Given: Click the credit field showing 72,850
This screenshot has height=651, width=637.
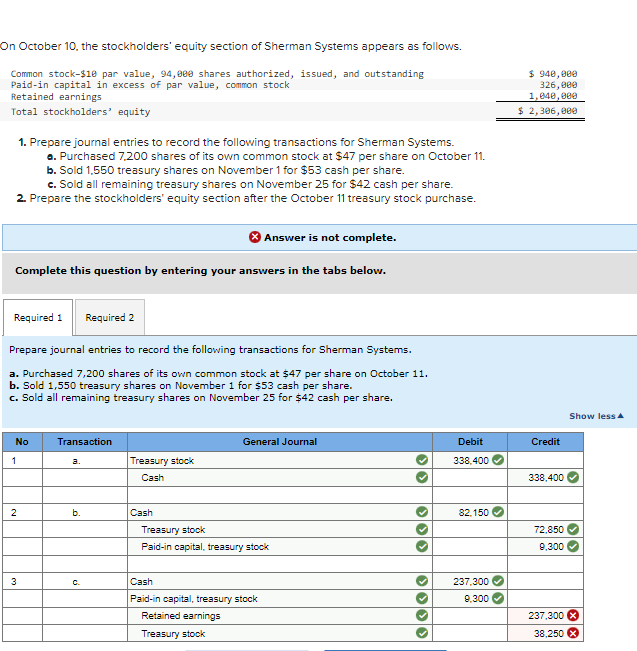Looking at the screenshot, I should [x=545, y=529].
